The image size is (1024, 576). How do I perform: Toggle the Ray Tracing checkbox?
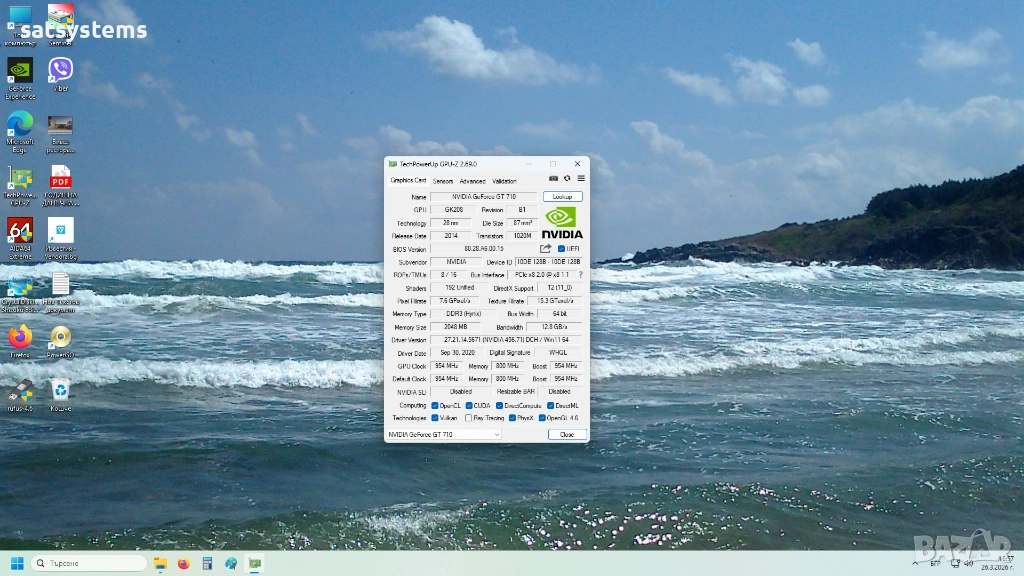(468, 418)
